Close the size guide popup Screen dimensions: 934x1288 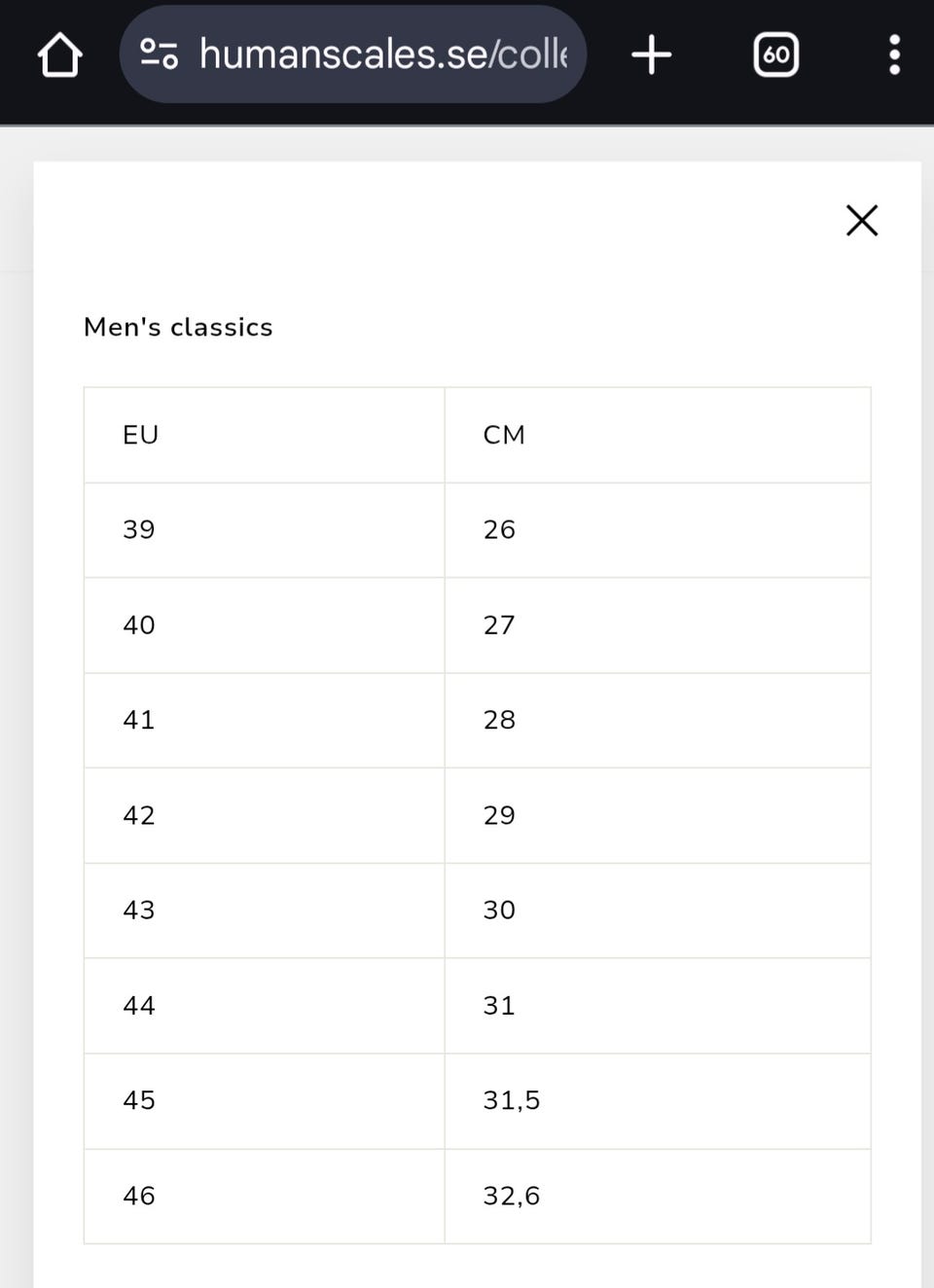point(861,221)
